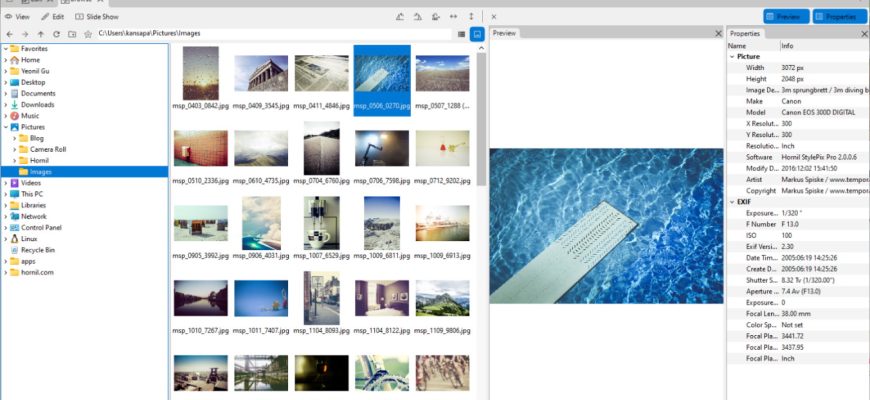Click the thumbnail pane vertical scrollbar
The height and width of the screenshot is (400, 870).
tap(481, 119)
